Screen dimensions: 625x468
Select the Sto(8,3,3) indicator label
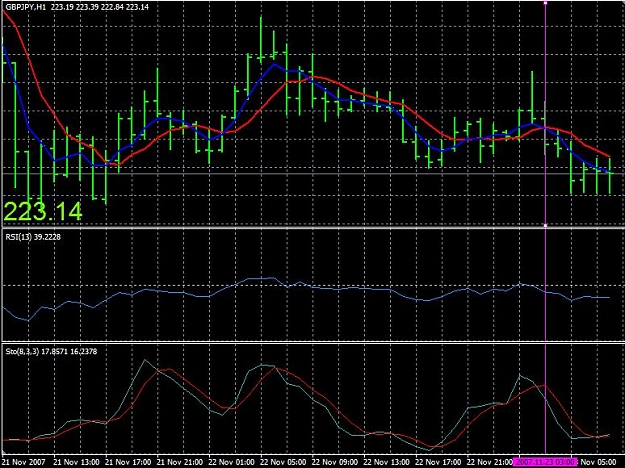coord(51,352)
